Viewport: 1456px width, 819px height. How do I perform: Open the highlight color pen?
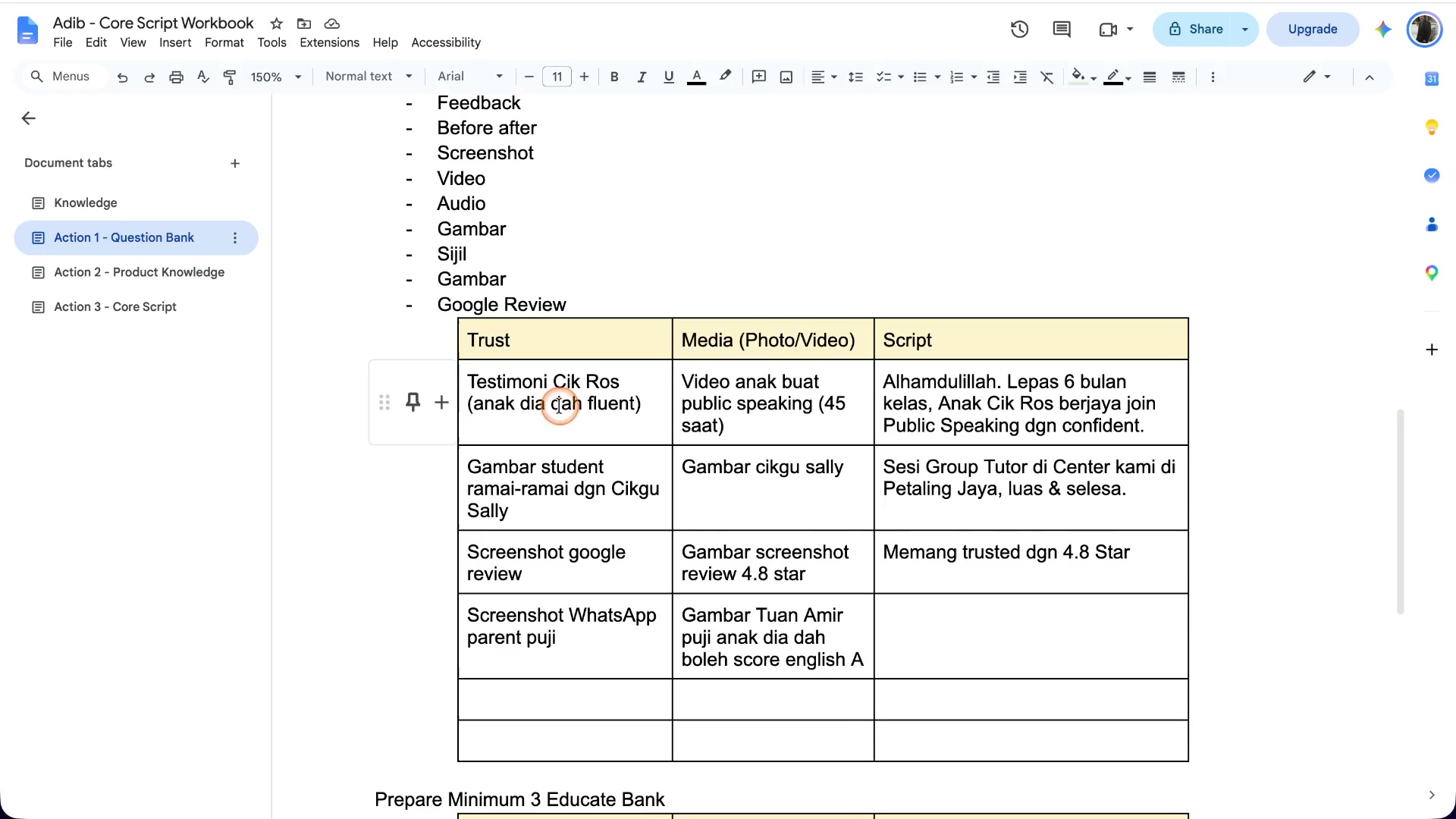(725, 77)
